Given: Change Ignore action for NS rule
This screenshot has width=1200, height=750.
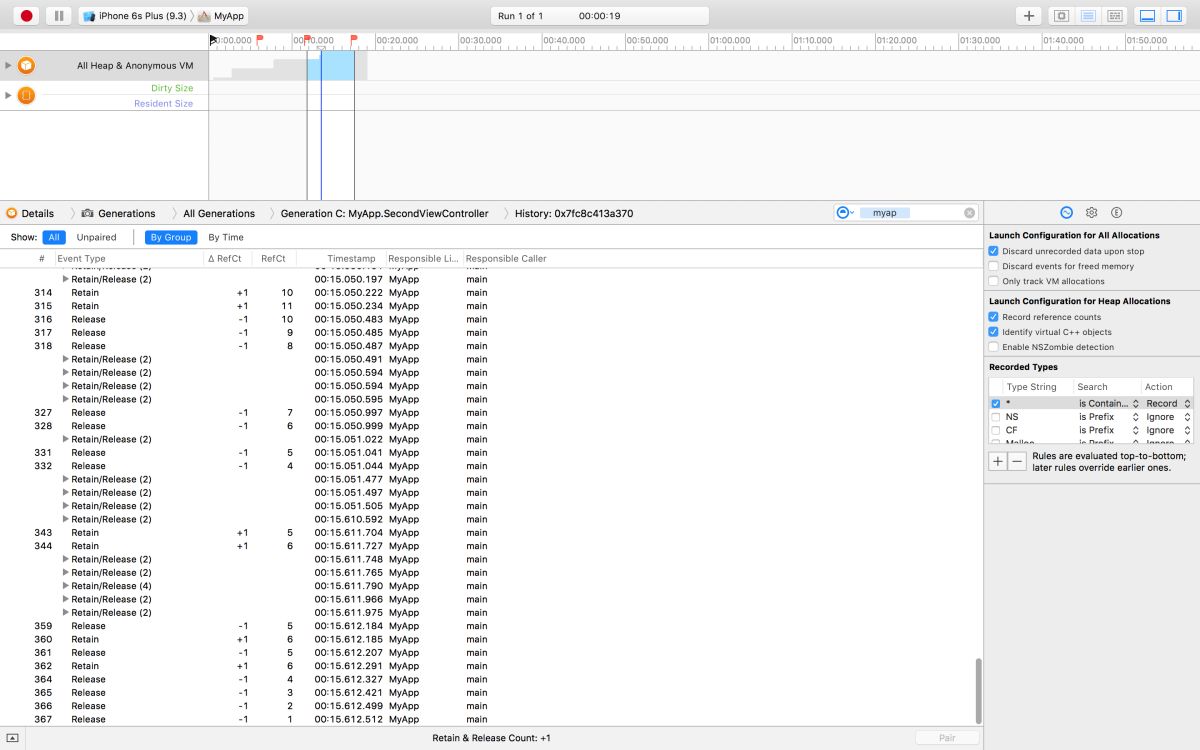Looking at the screenshot, I should pos(1168,417).
